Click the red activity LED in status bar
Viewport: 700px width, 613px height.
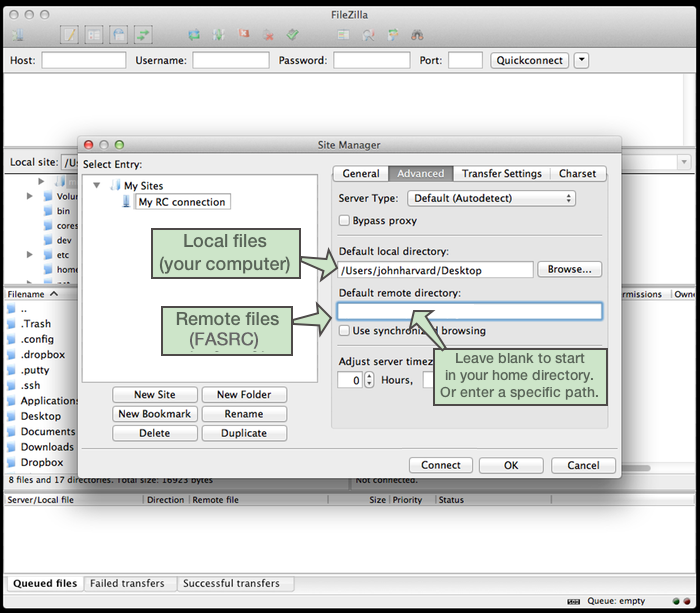pos(687,601)
